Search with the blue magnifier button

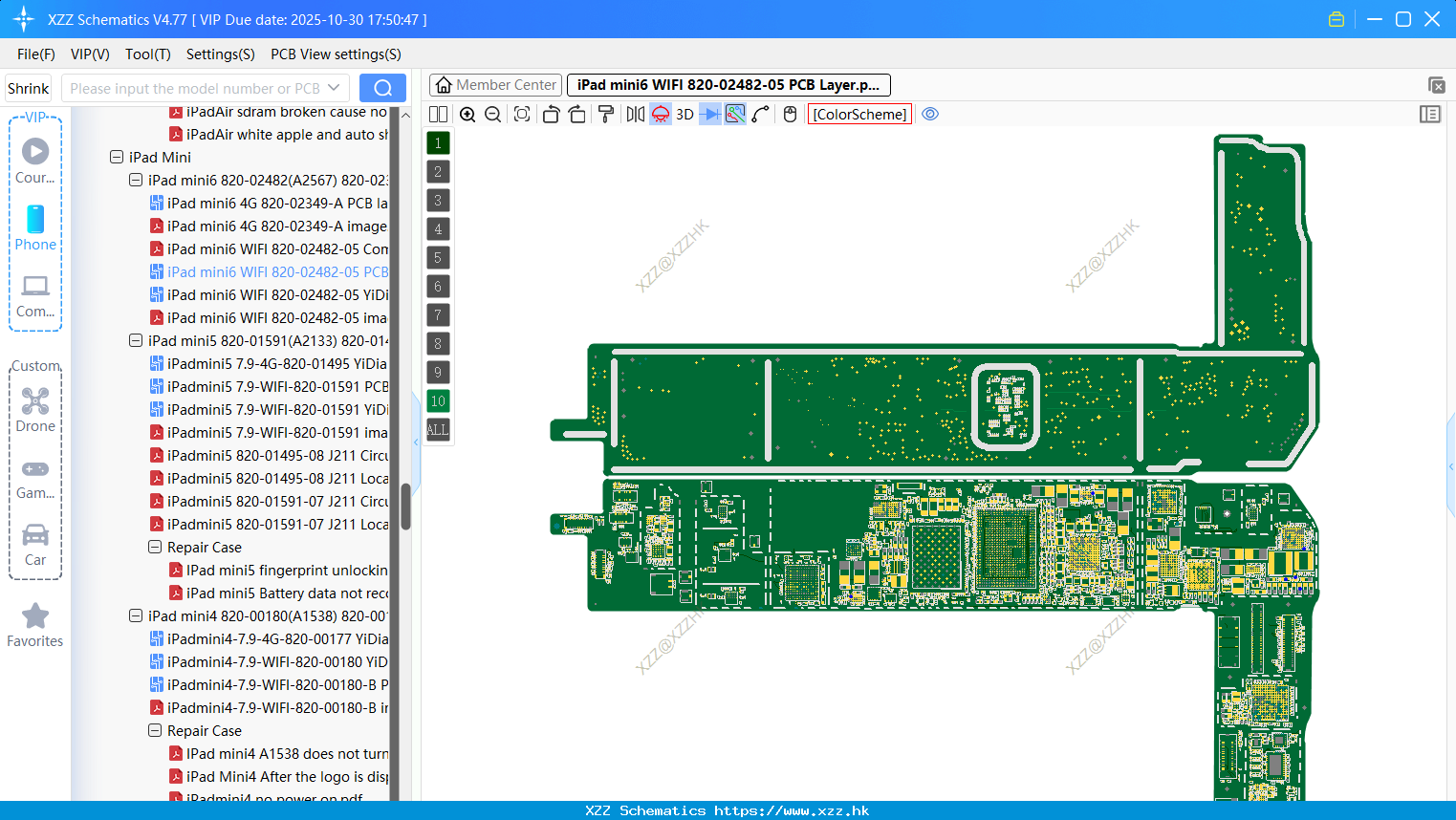[382, 88]
